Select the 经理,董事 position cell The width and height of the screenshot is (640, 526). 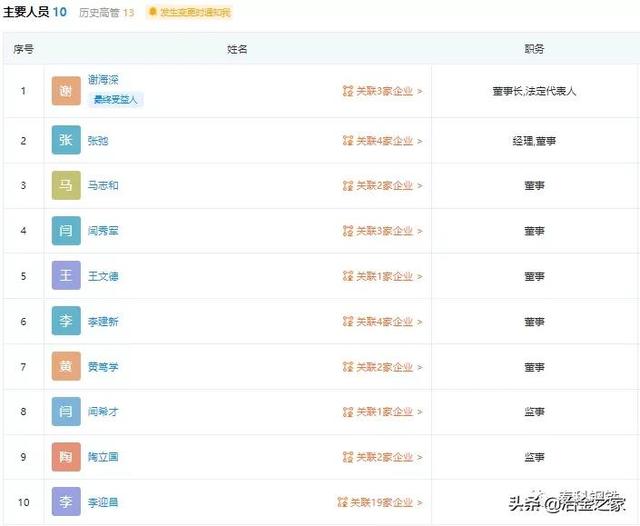pos(534,141)
